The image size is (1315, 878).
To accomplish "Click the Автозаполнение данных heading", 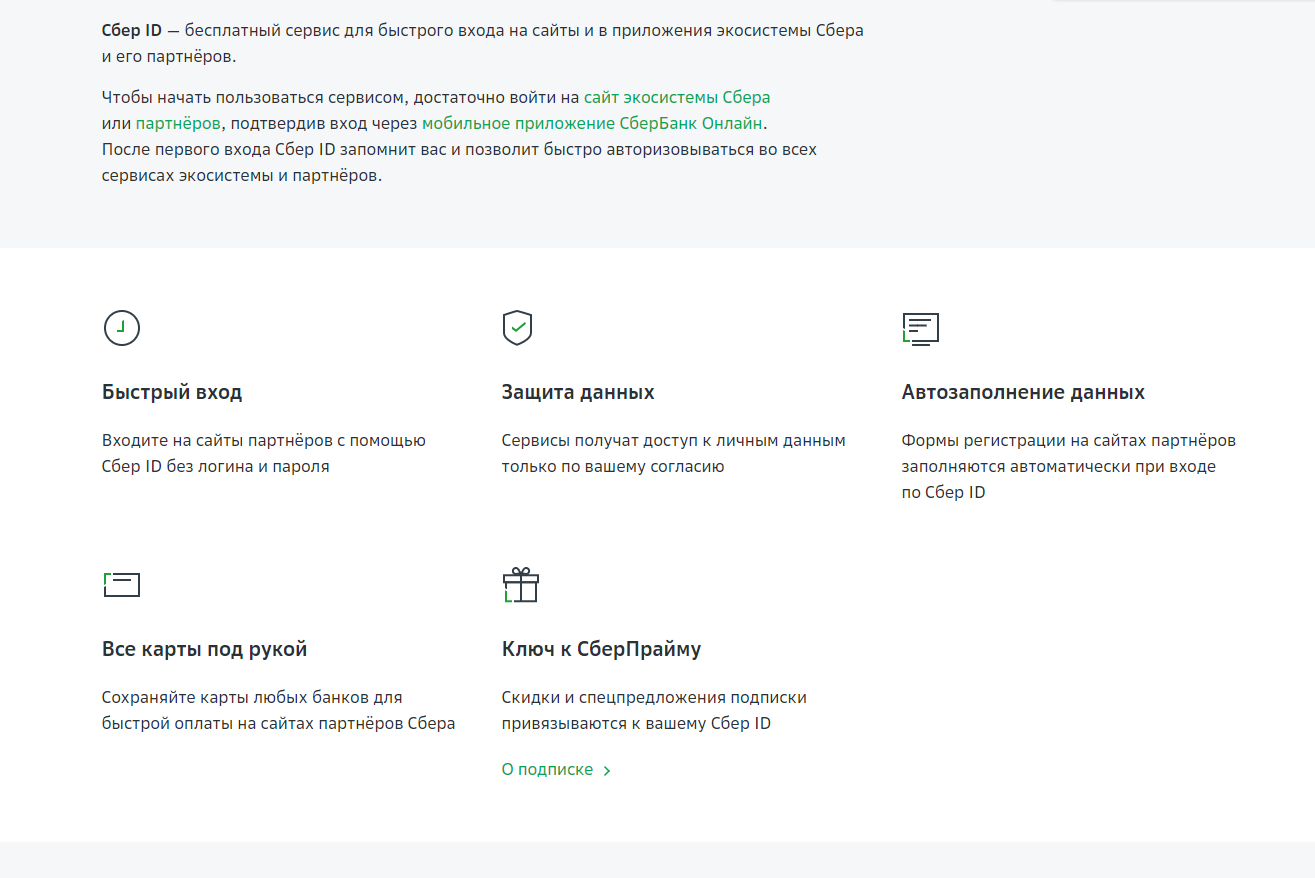I will coord(1023,392).
